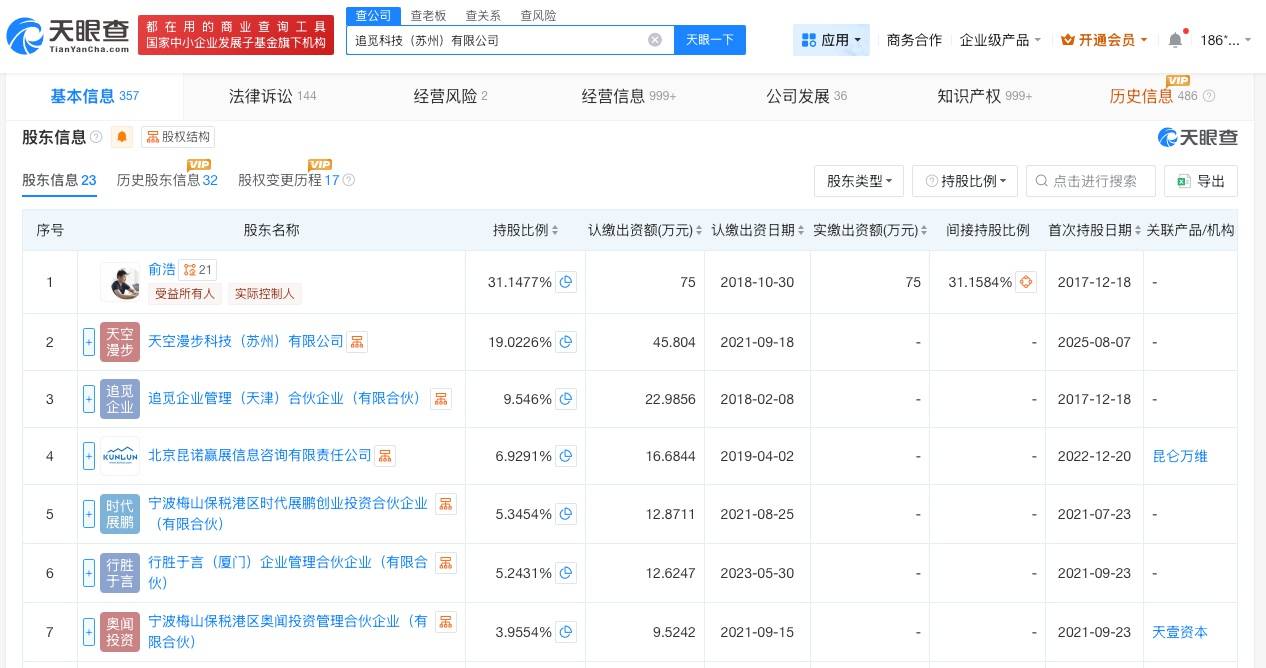Select 查风险 search mode
1266x668 pixels.
coord(538,15)
